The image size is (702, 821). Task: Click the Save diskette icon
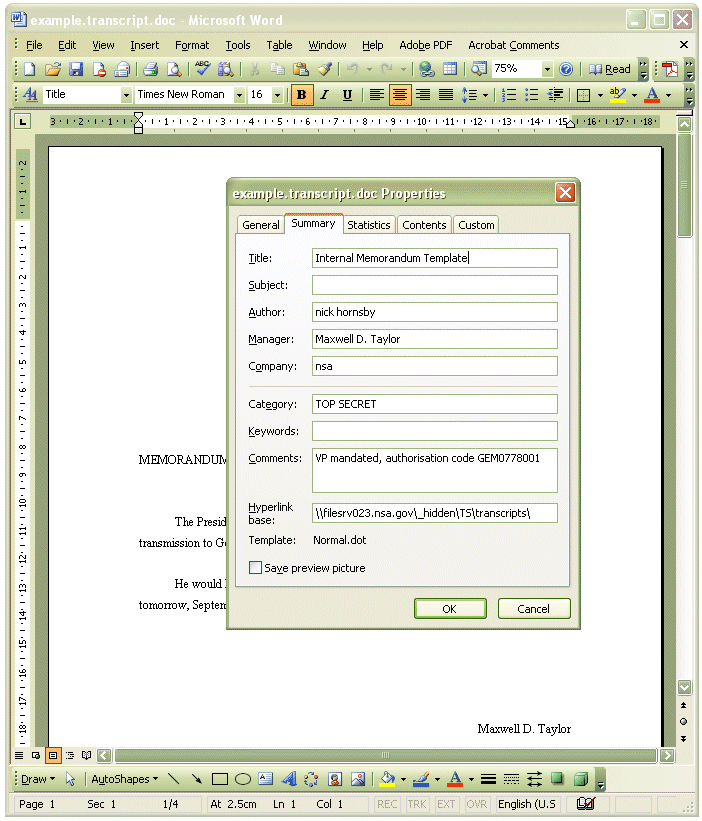tap(76, 69)
